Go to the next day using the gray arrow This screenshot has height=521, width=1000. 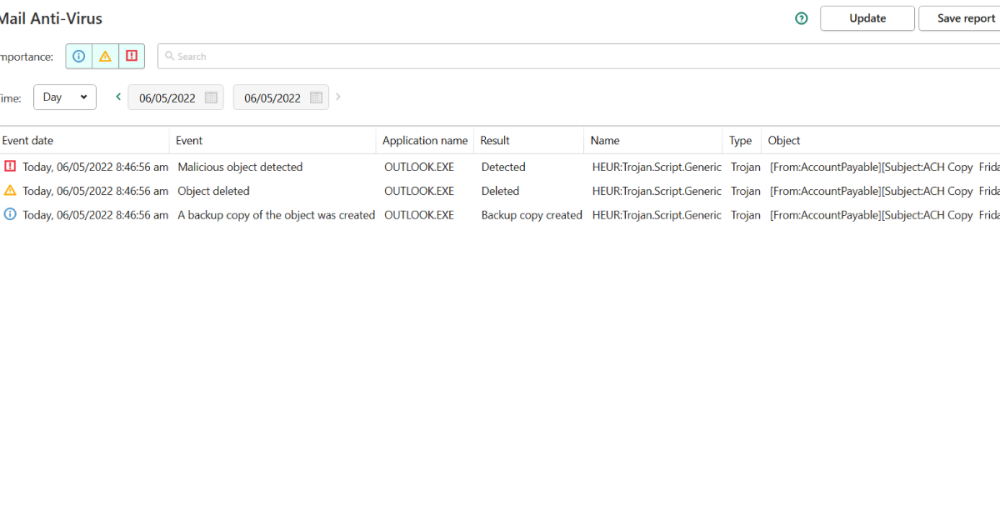click(x=338, y=97)
